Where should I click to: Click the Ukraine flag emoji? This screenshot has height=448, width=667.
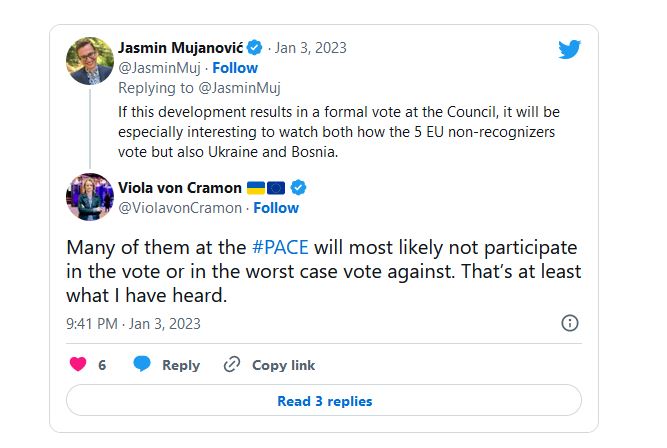(x=256, y=188)
